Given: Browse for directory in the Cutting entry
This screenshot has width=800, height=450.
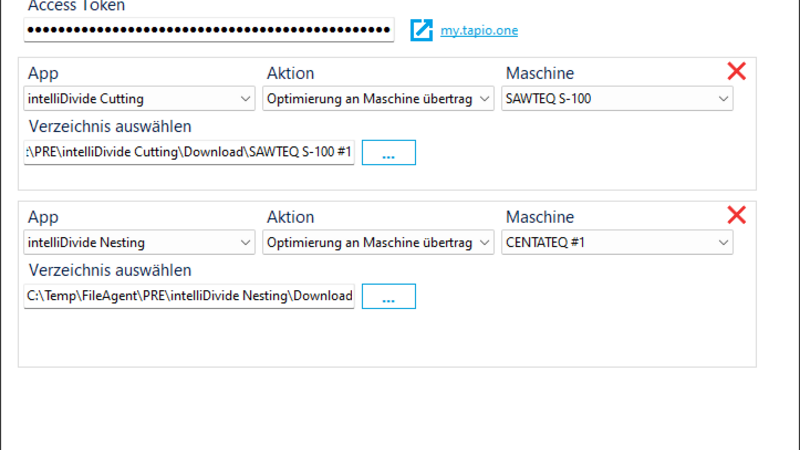Looking at the screenshot, I should (389, 153).
